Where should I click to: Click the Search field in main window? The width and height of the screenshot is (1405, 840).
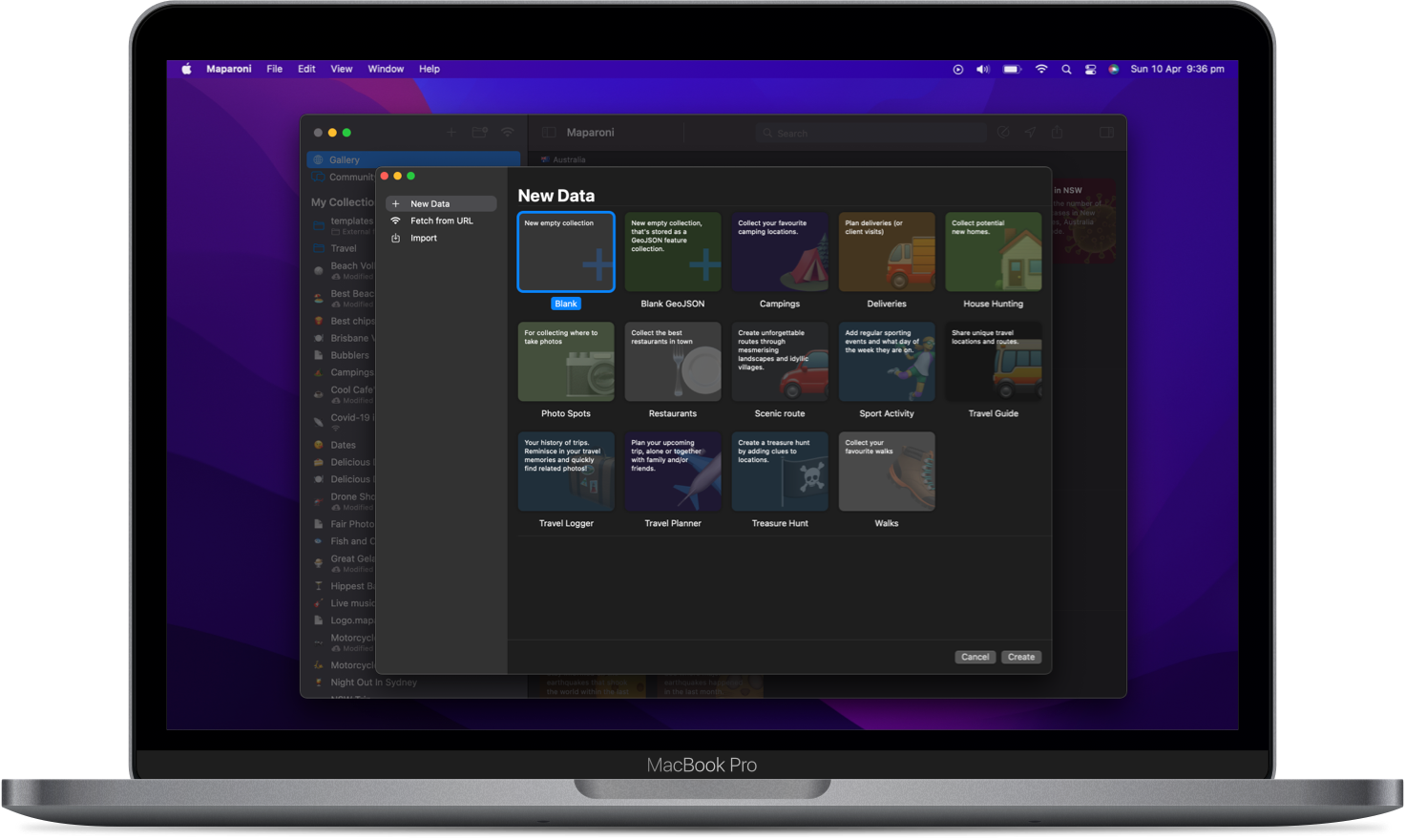(x=871, y=133)
